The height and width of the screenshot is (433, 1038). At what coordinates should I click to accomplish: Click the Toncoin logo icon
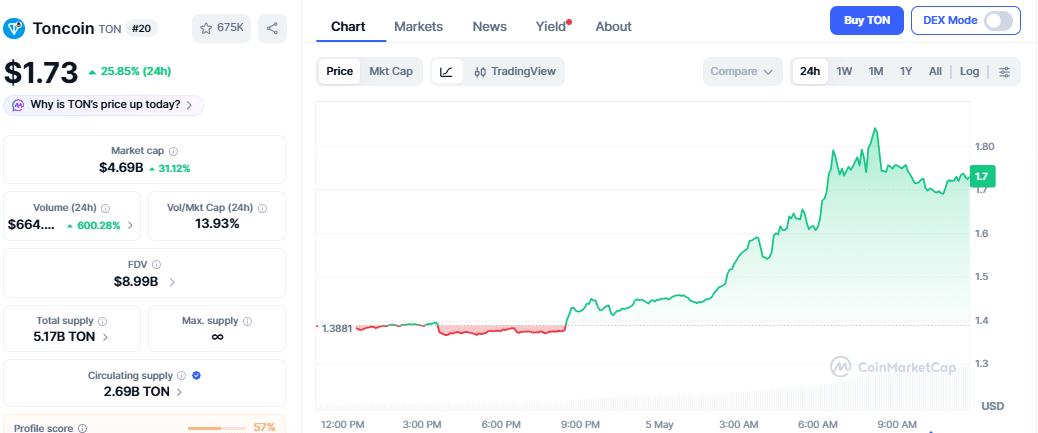14,28
